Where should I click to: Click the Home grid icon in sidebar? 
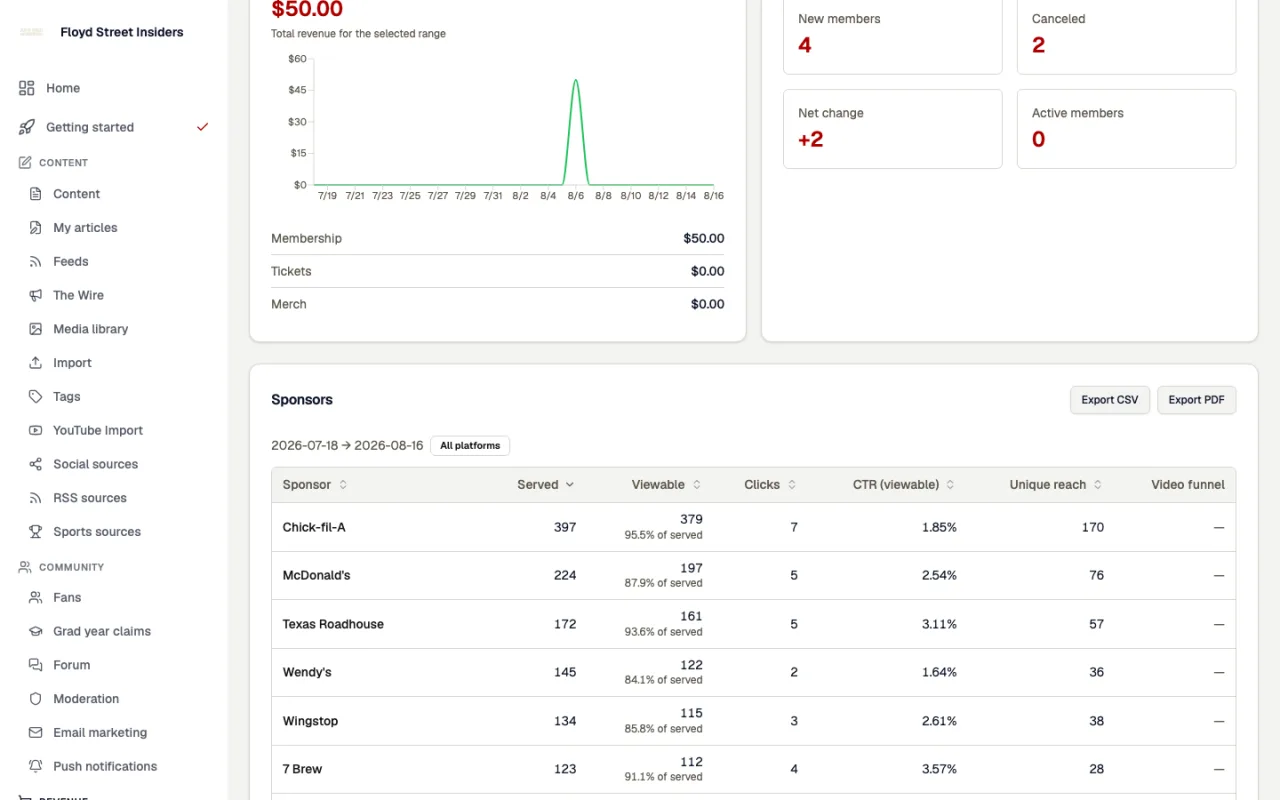(27, 88)
